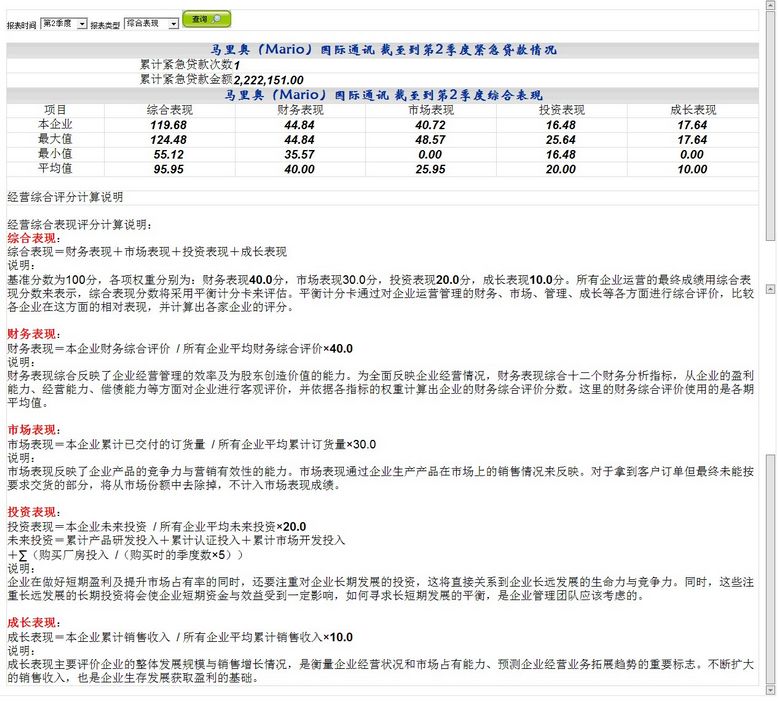Click the 未来投资＝累计产品研发投入 formula line
779x709 pixels.
pyautogui.click(x=176, y=541)
